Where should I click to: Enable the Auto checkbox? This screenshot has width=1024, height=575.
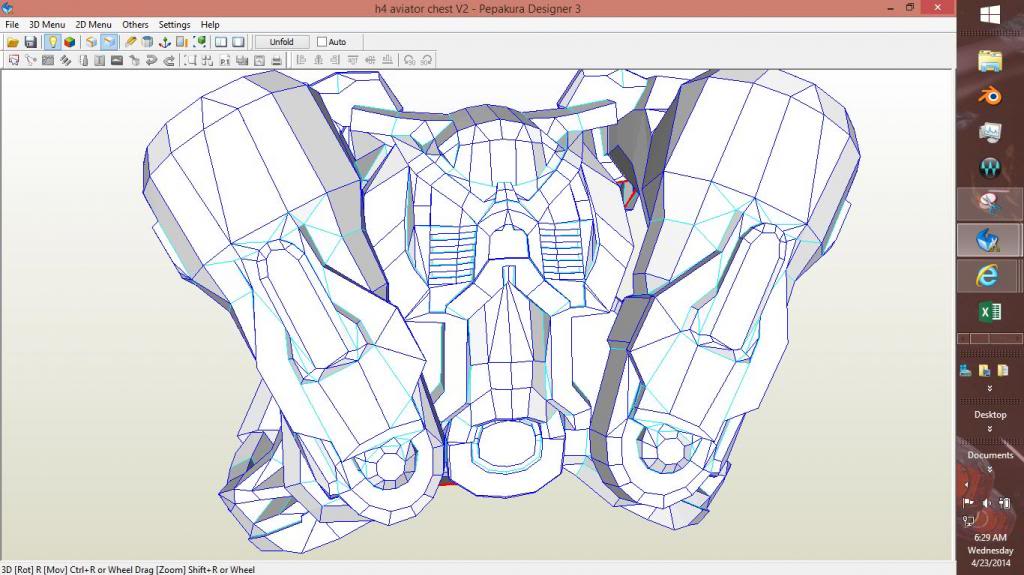[322, 42]
